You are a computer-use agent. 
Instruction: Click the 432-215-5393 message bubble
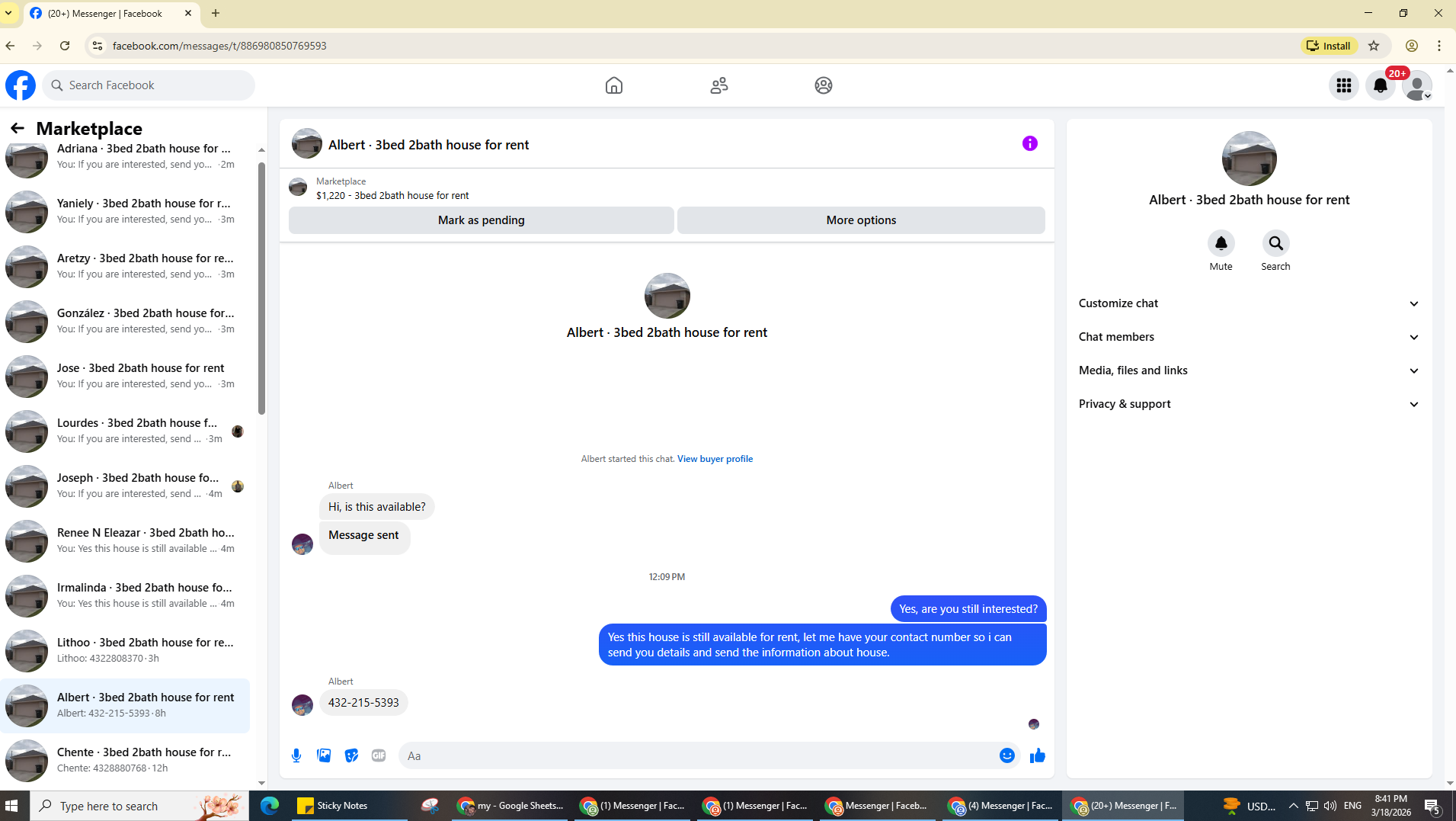tap(363, 703)
